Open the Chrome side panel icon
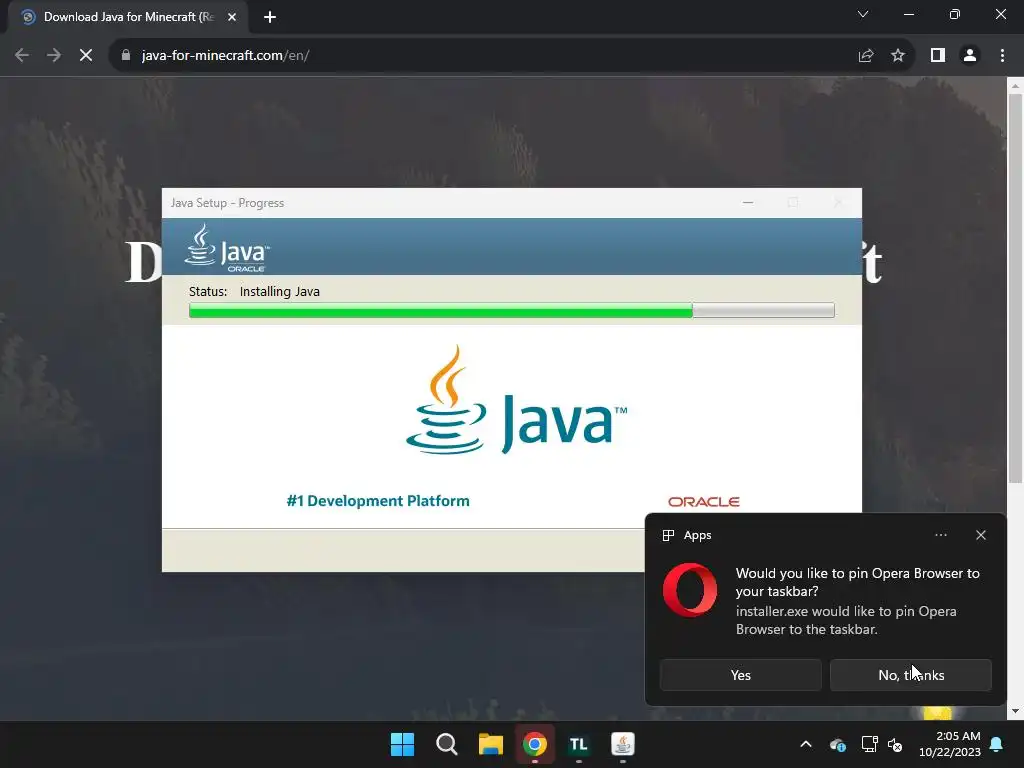Image resolution: width=1024 pixels, height=768 pixels. coord(938,56)
